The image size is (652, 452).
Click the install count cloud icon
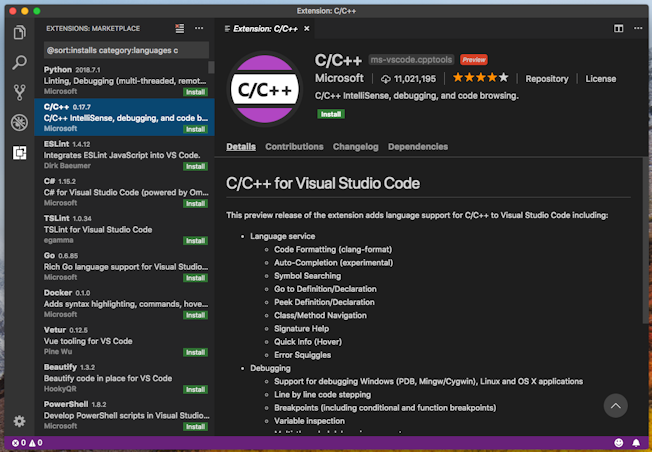coord(386,79)
